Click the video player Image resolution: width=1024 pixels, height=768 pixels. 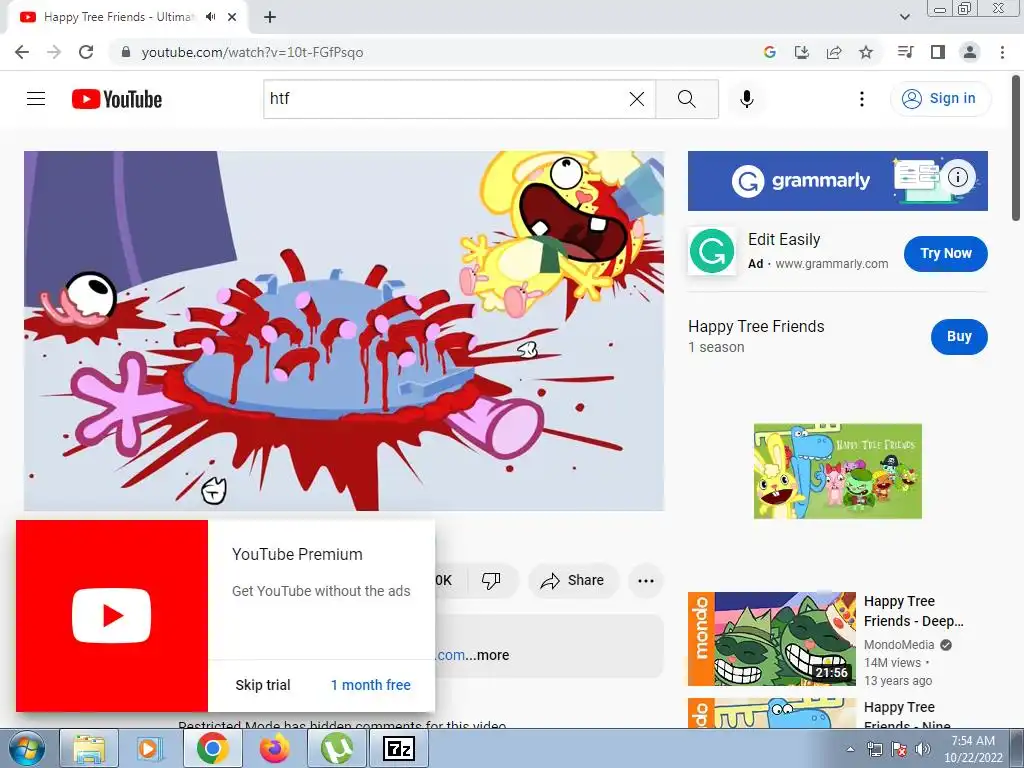pos(344,331)
